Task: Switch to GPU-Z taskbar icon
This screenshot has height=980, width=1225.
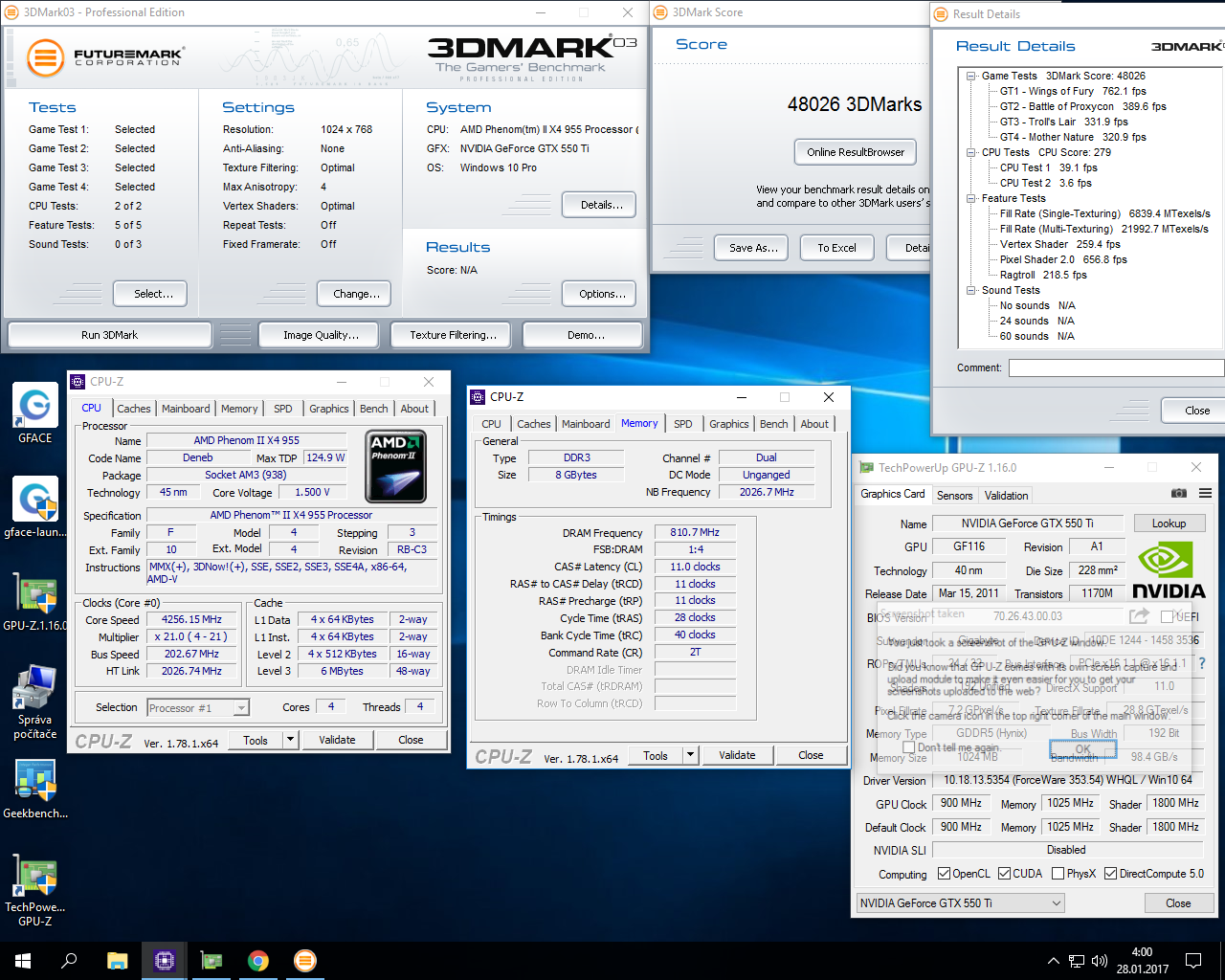Action: tap(211, 961)
